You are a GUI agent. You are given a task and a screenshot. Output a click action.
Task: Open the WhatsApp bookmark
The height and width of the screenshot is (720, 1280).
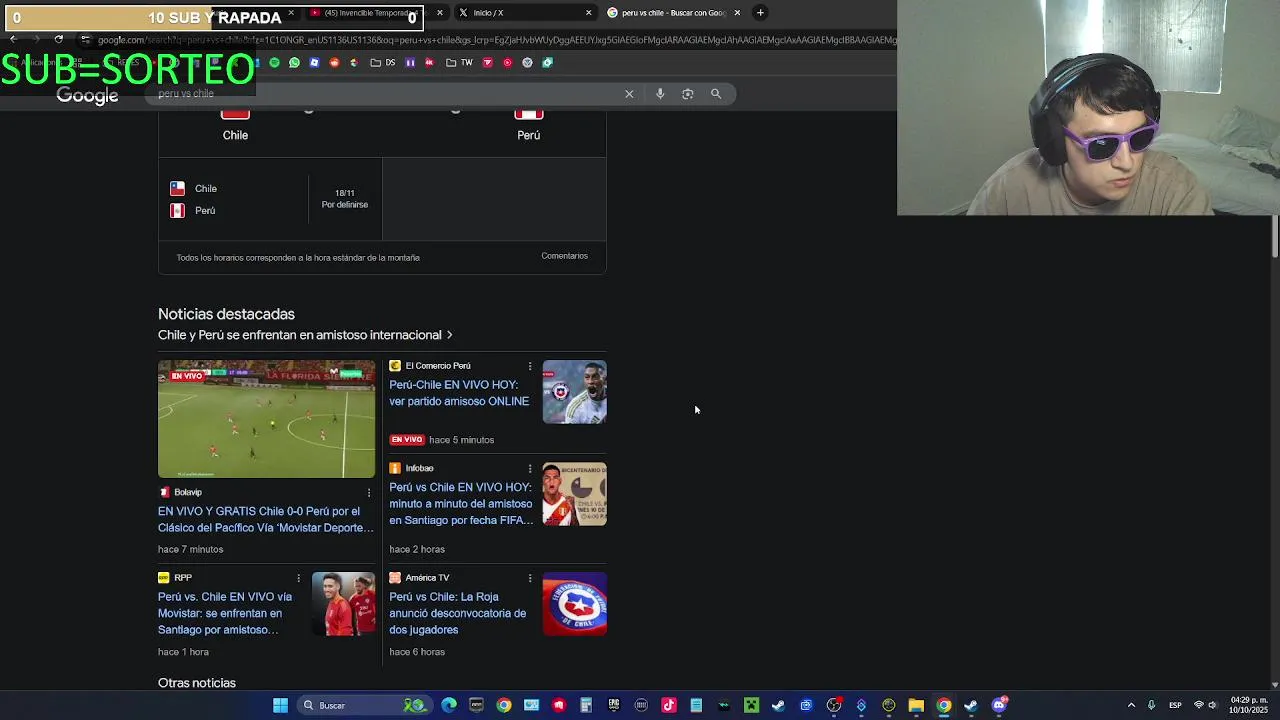294,62
